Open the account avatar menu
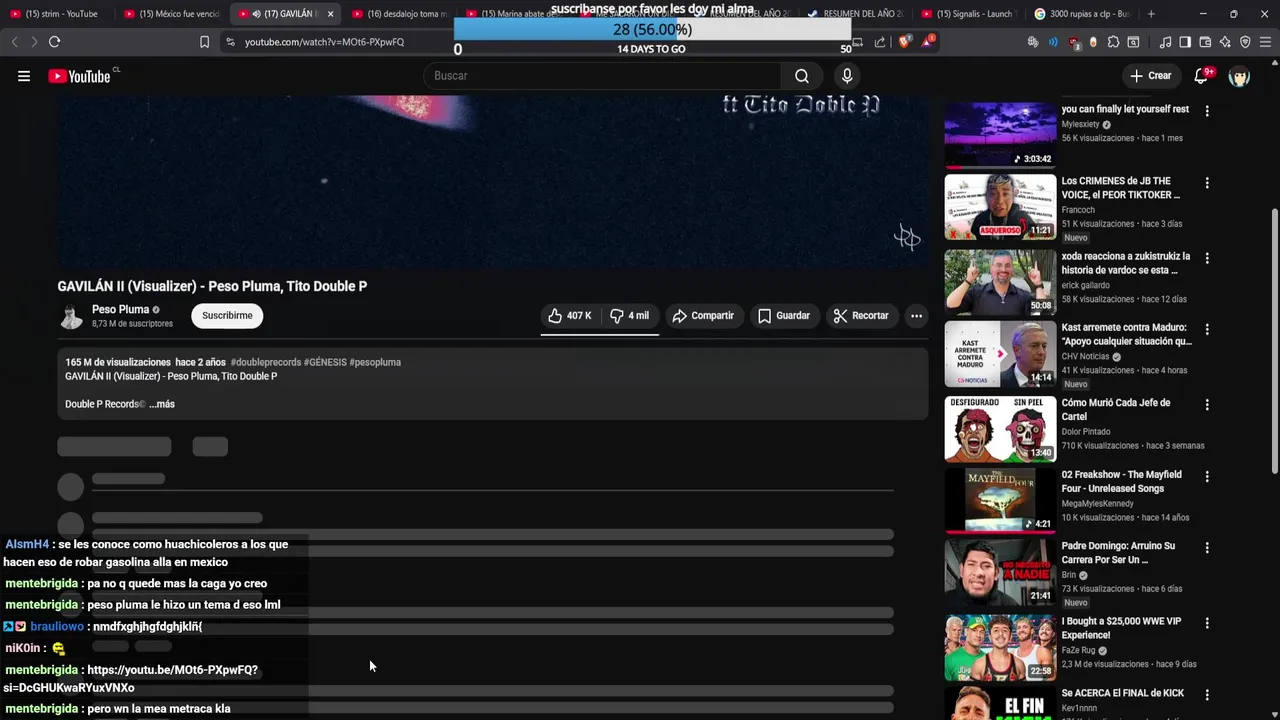Screen dimensions: 1280x720 click(x=1239, y=76)
